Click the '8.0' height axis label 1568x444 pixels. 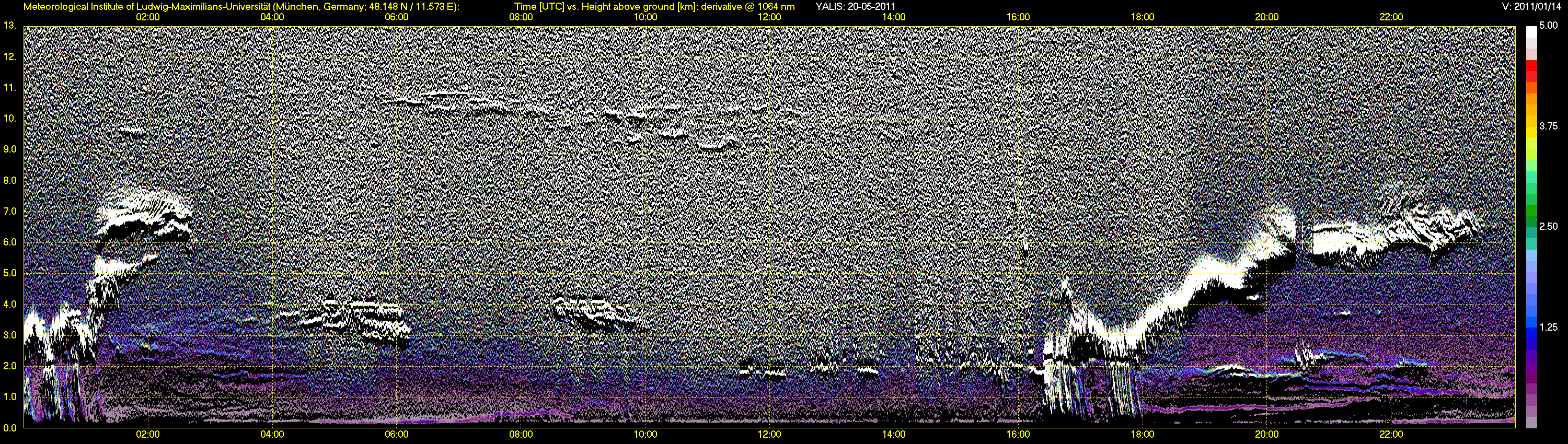click(10, 181)
